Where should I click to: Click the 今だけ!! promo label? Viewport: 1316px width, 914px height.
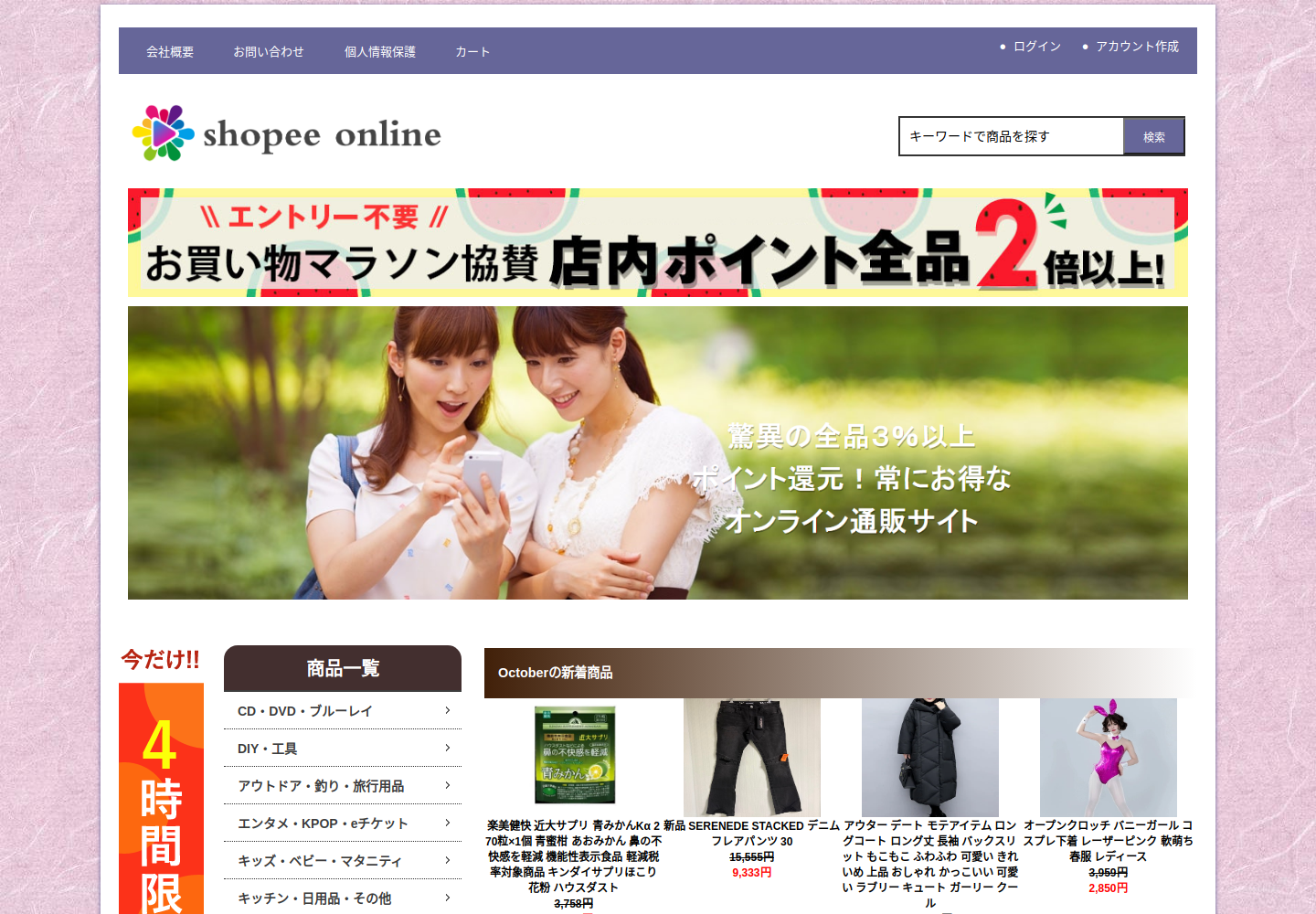161,660
